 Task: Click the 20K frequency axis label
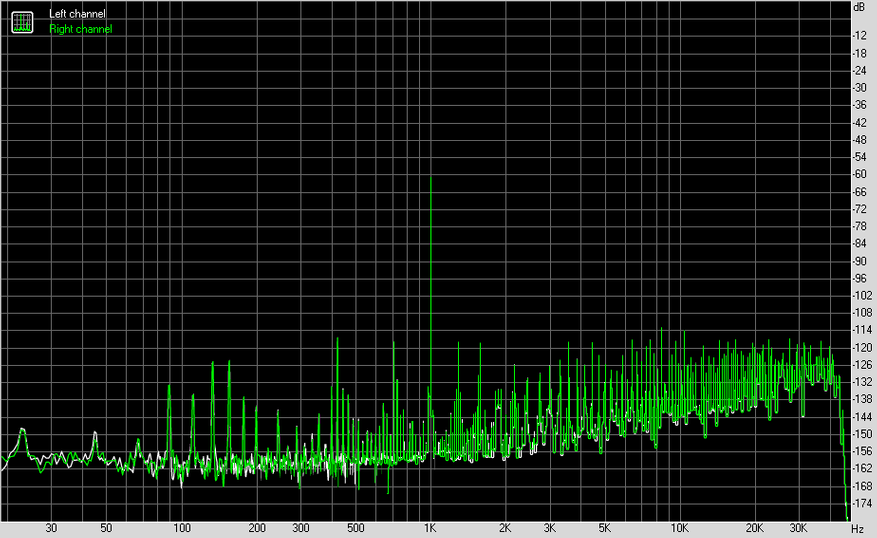point(755,528)
